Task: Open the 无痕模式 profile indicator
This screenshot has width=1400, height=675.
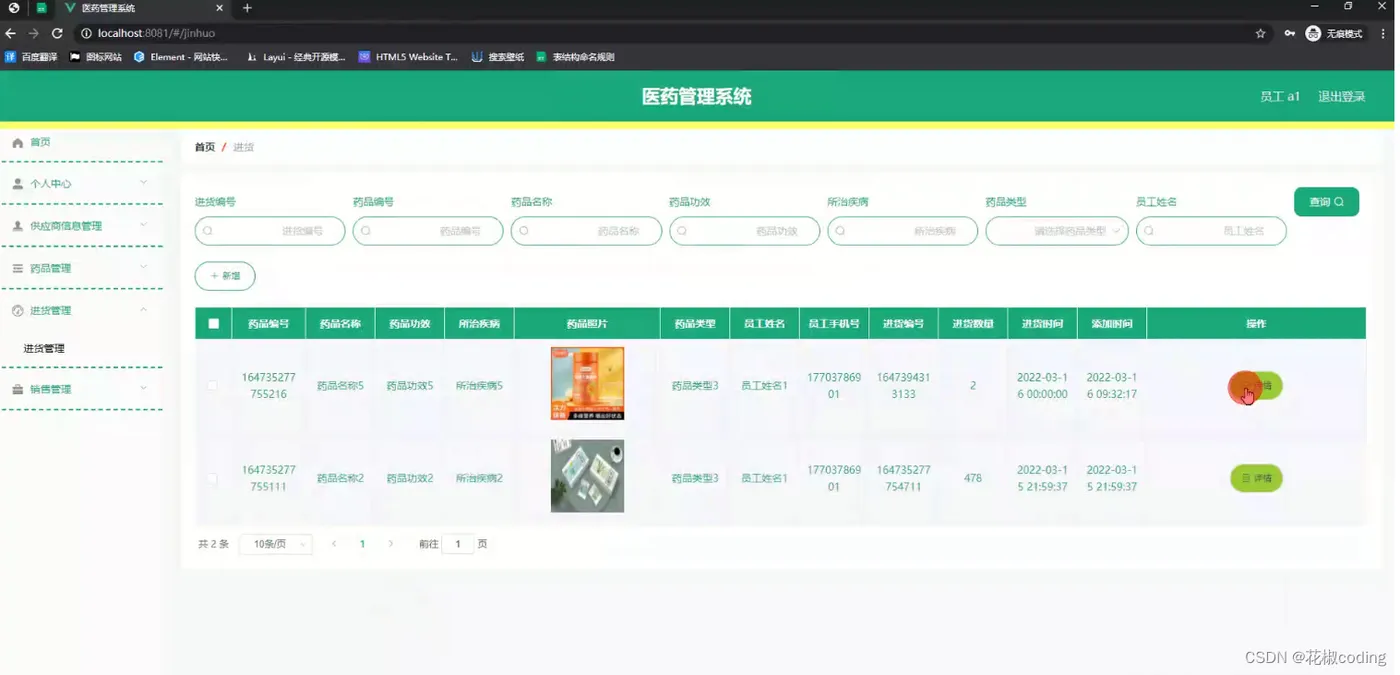Action: coord(1335,33)
